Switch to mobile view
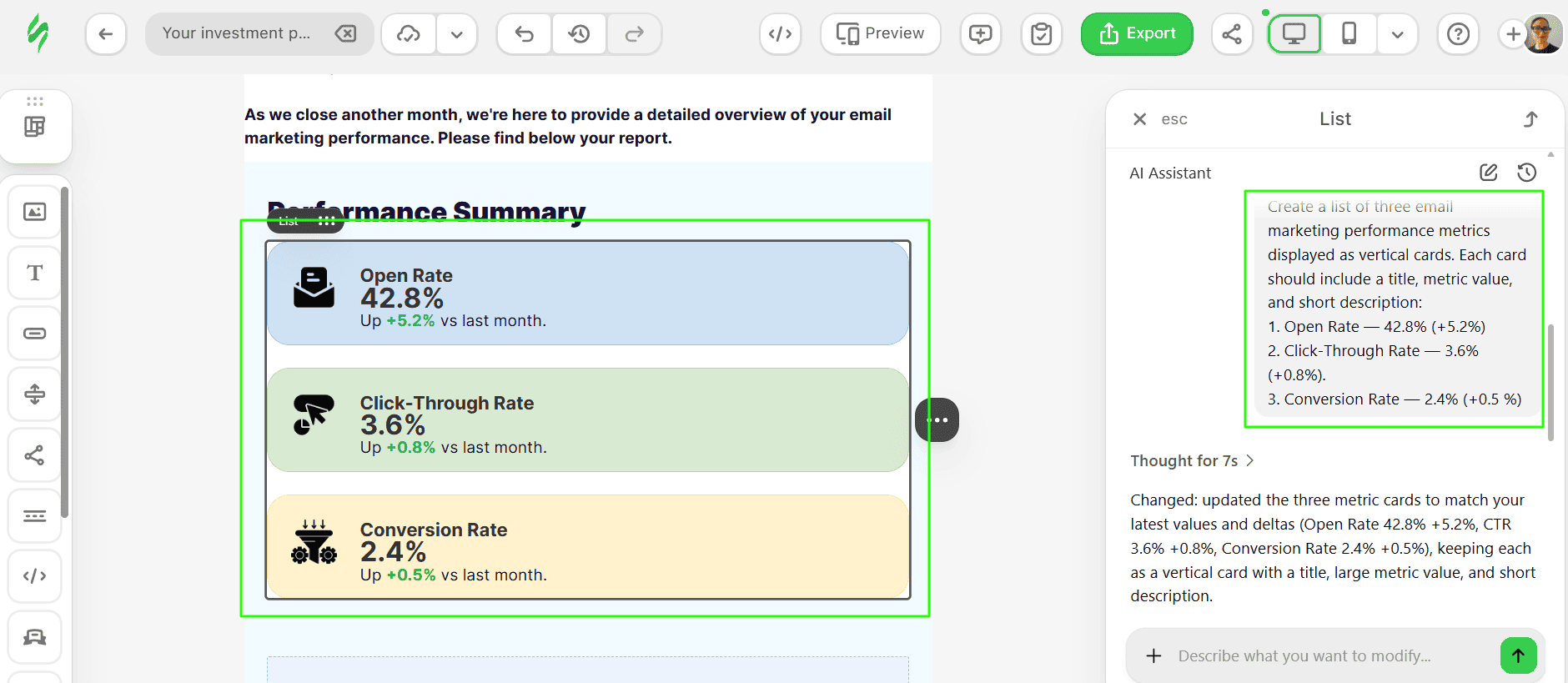Screen dimensions: 1568x683 pyautogui.click(x=1349, y=34)
